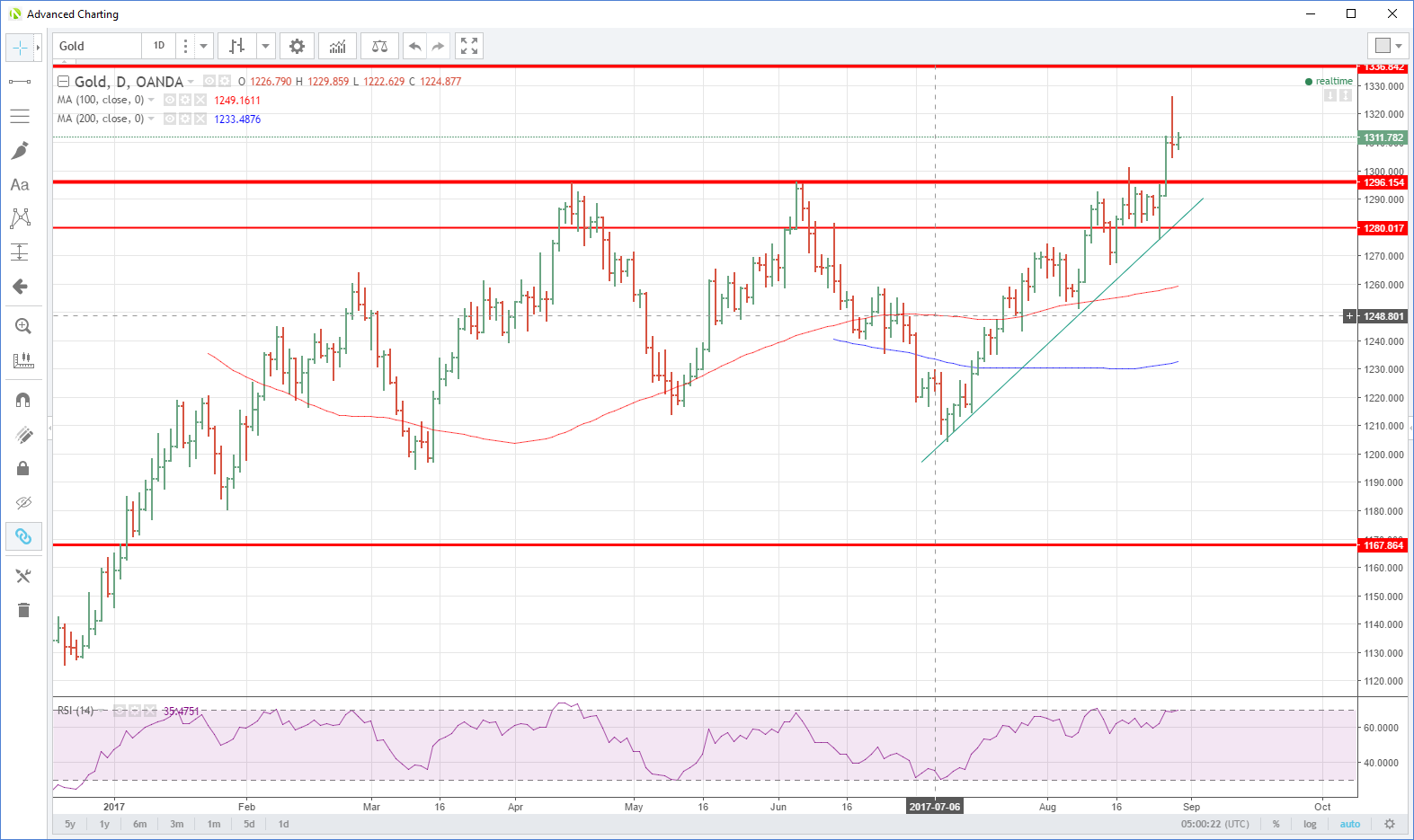Select the crosshair cursor tool
The height and width of the screenshot is (840, 1414).
coord(20,48)
